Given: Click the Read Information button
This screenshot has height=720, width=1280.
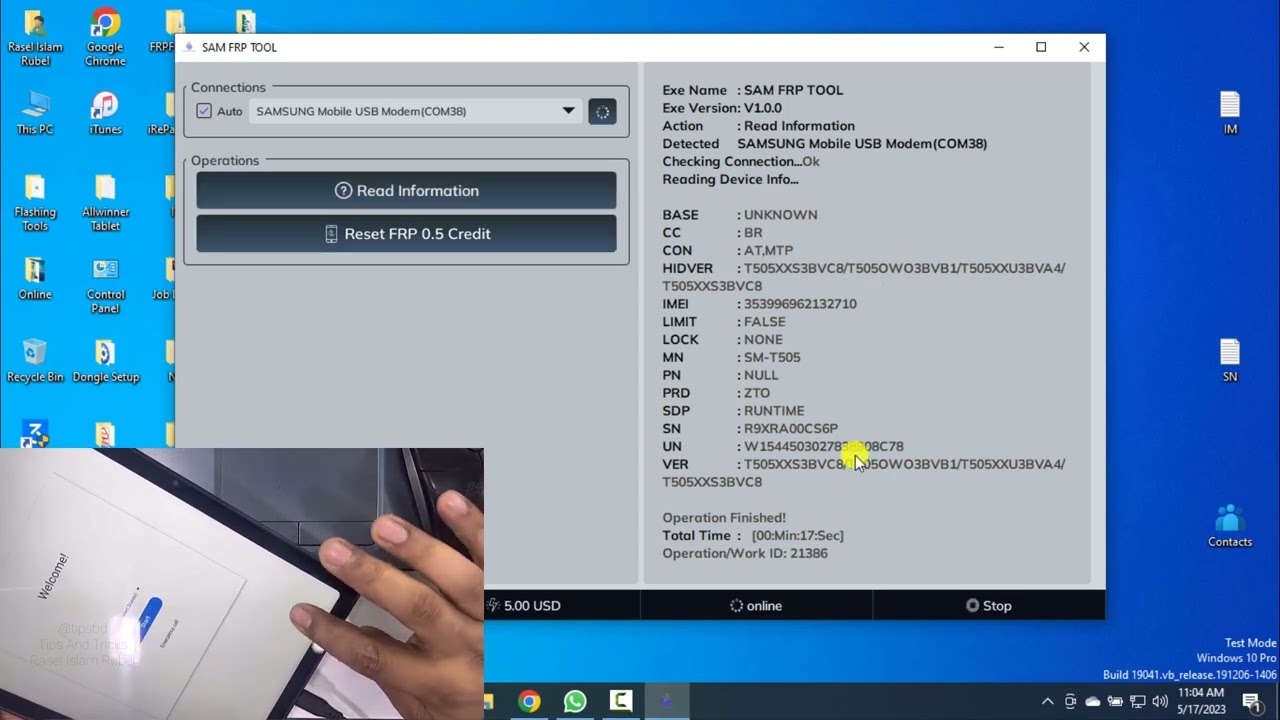Looking at the screenshot, I should tap(406, 190).
